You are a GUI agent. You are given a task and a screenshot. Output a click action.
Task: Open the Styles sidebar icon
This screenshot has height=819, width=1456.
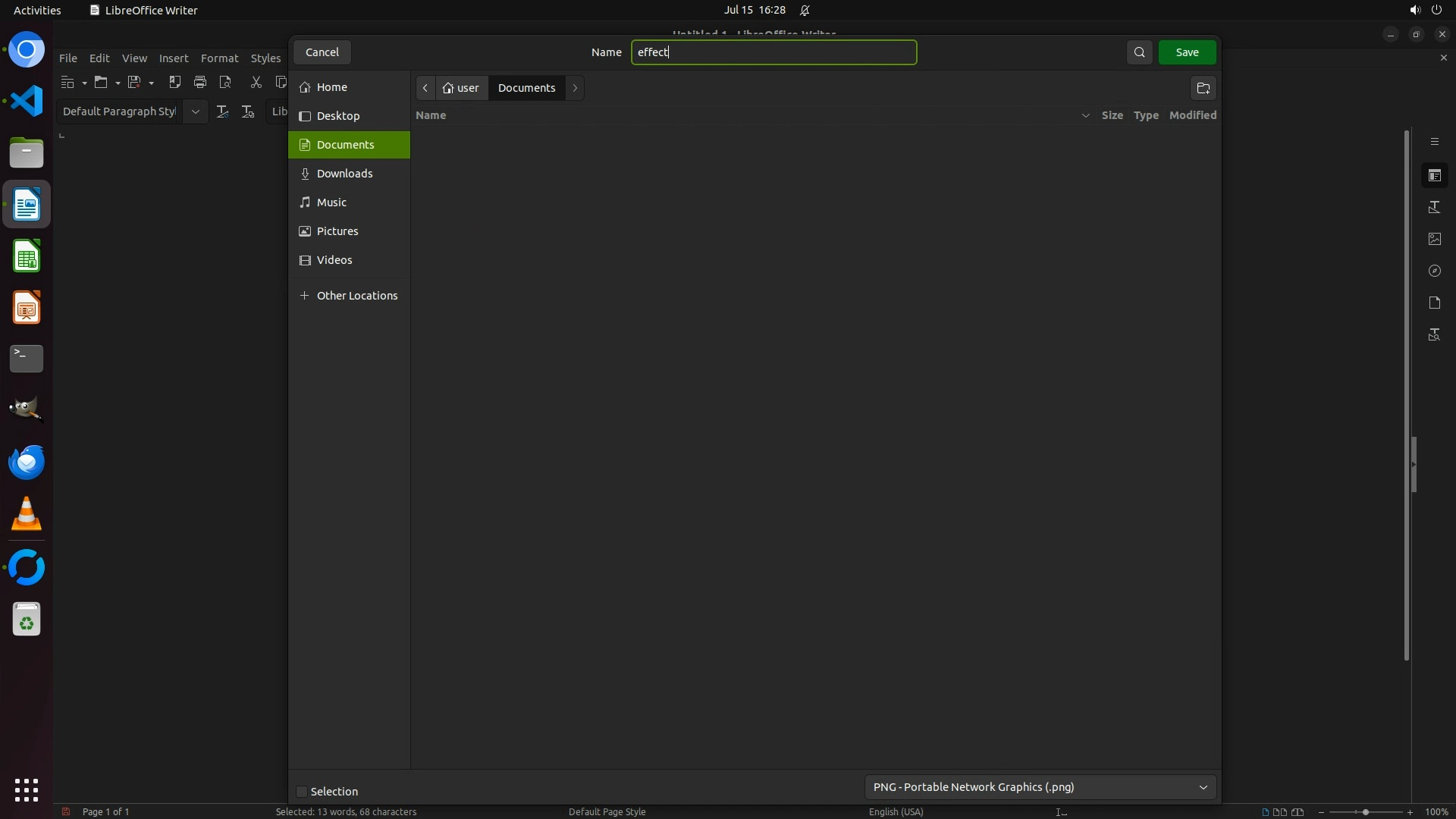(x=1434, y=207)
